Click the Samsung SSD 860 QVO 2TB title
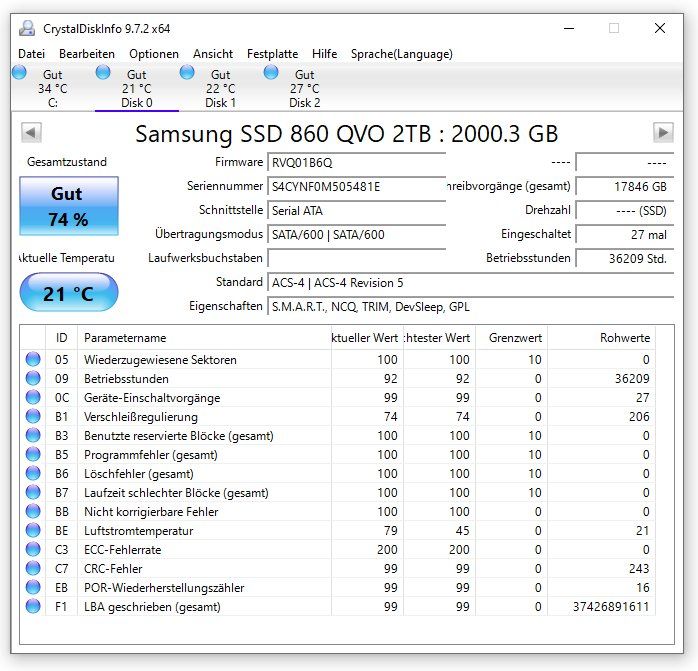This screenshot has width=698, height=671. (x=346, y=134)
